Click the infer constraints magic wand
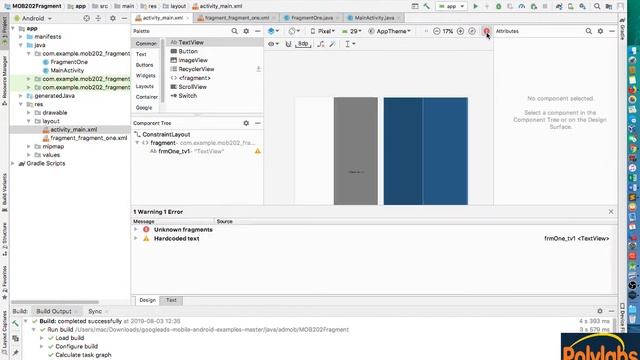Image resolution: width=640 pixels, height=360 pixels. click(x=333, y=44)
